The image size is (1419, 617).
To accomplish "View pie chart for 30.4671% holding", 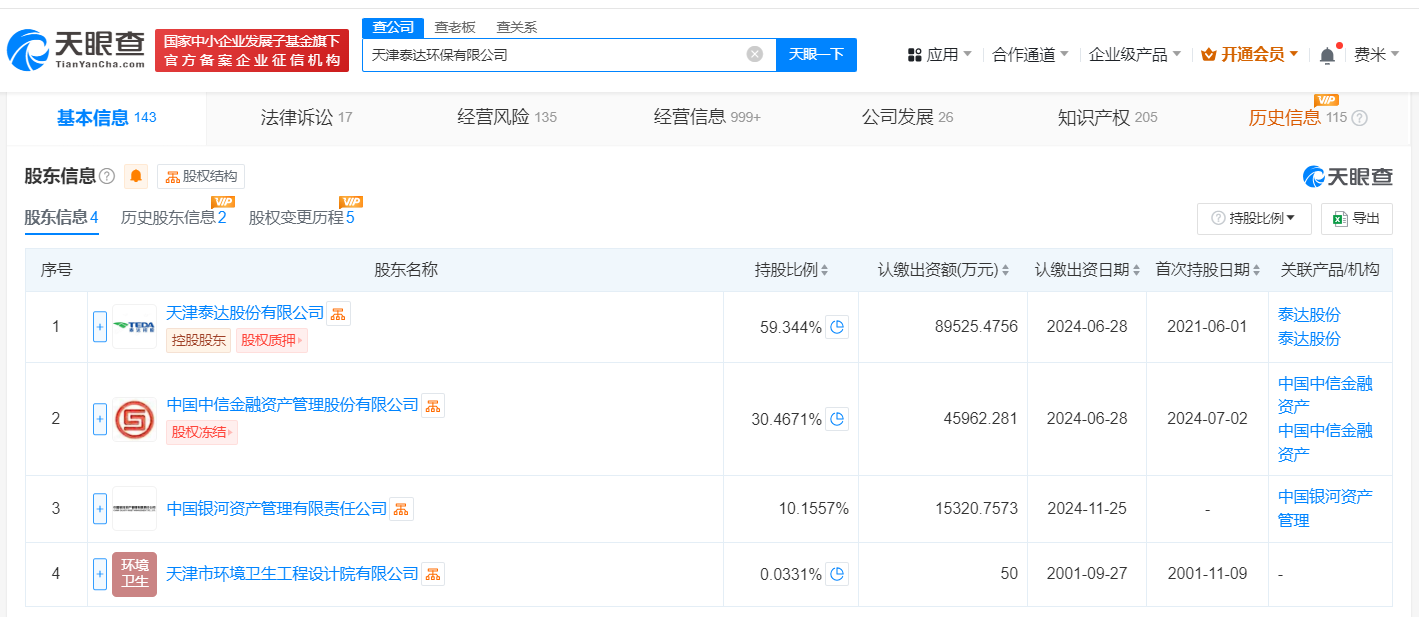I will [837, 419].
